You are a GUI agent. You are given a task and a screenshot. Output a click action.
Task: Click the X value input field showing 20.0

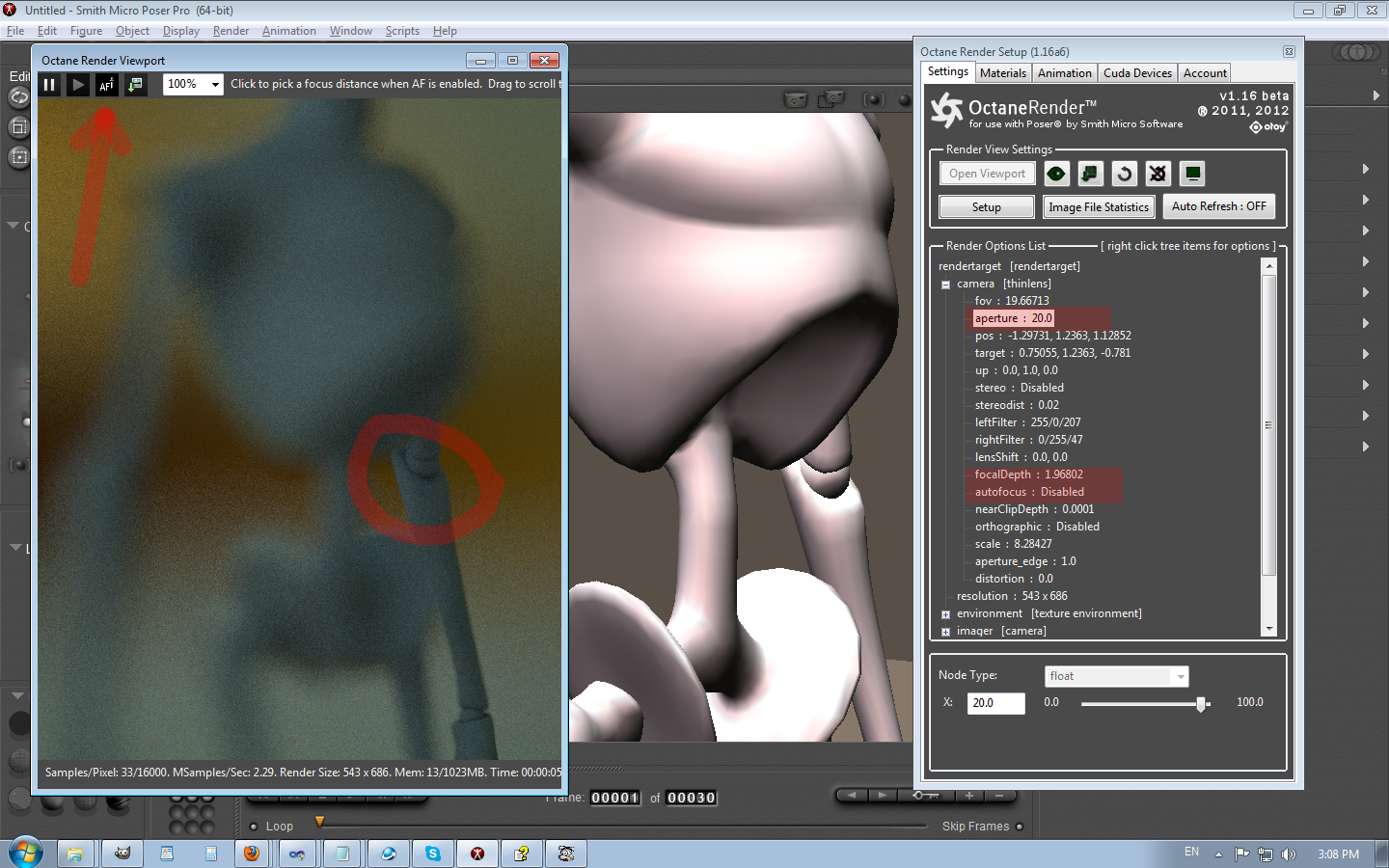[x=996, y=703]
